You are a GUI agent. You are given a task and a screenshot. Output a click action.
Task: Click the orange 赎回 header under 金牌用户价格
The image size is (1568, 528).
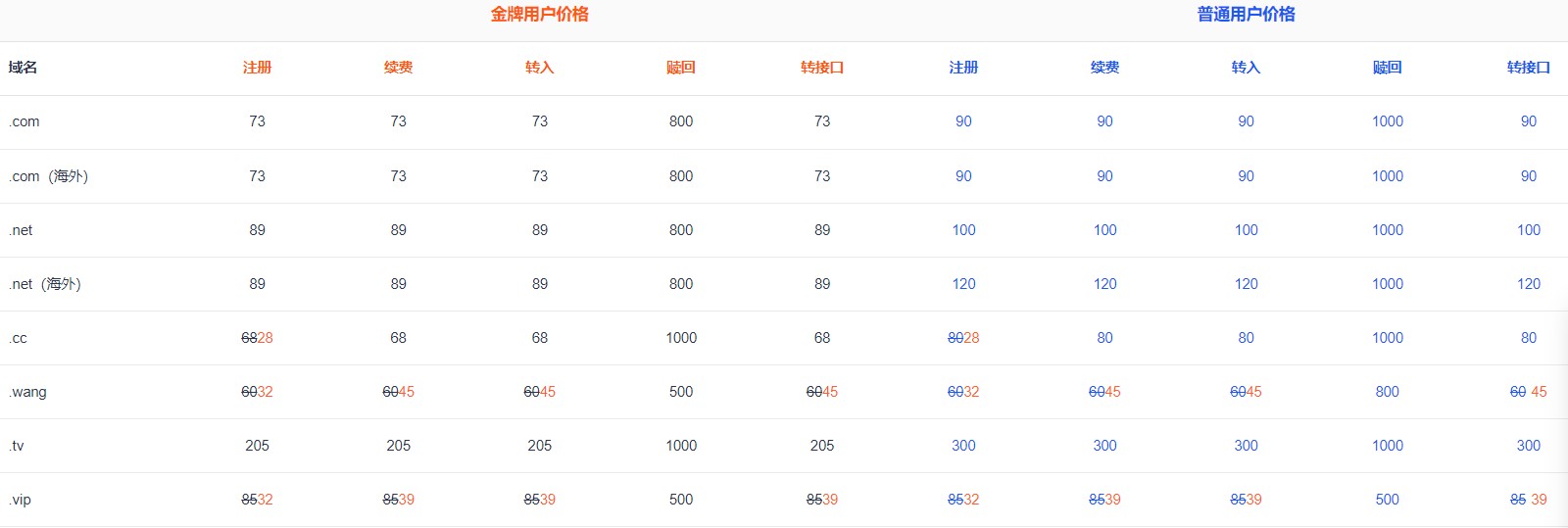[680, 68]
